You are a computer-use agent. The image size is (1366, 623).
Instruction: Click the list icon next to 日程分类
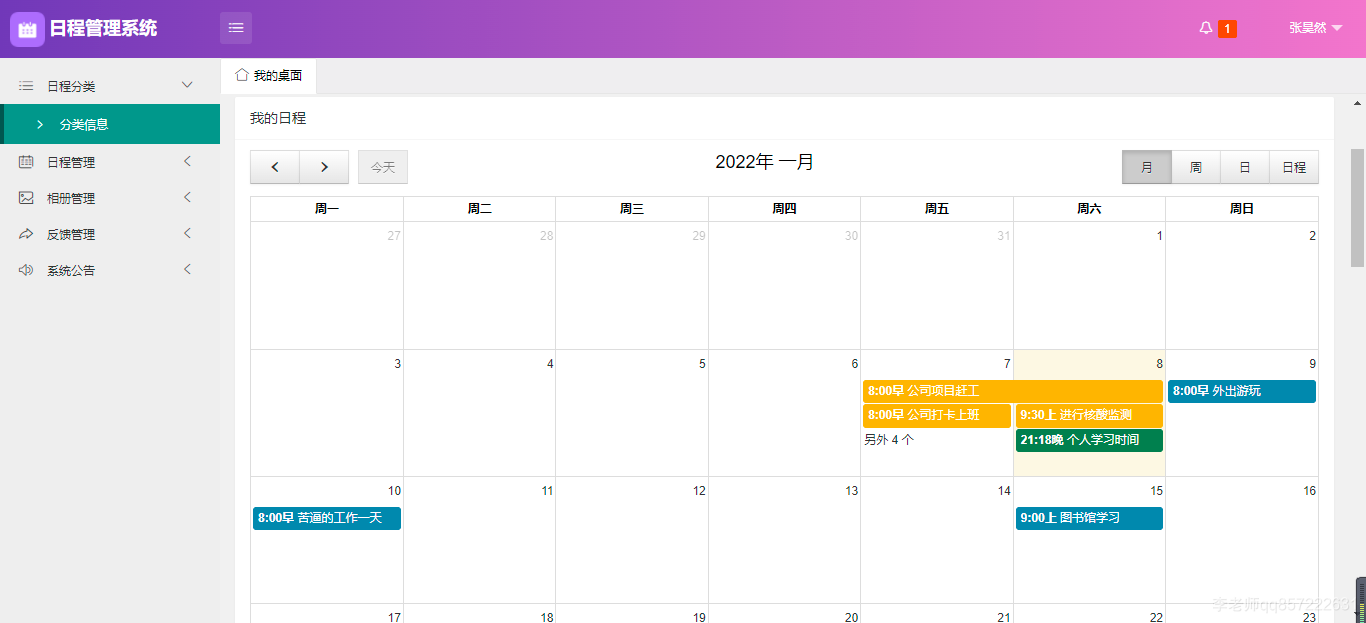(x=26, y=86)
